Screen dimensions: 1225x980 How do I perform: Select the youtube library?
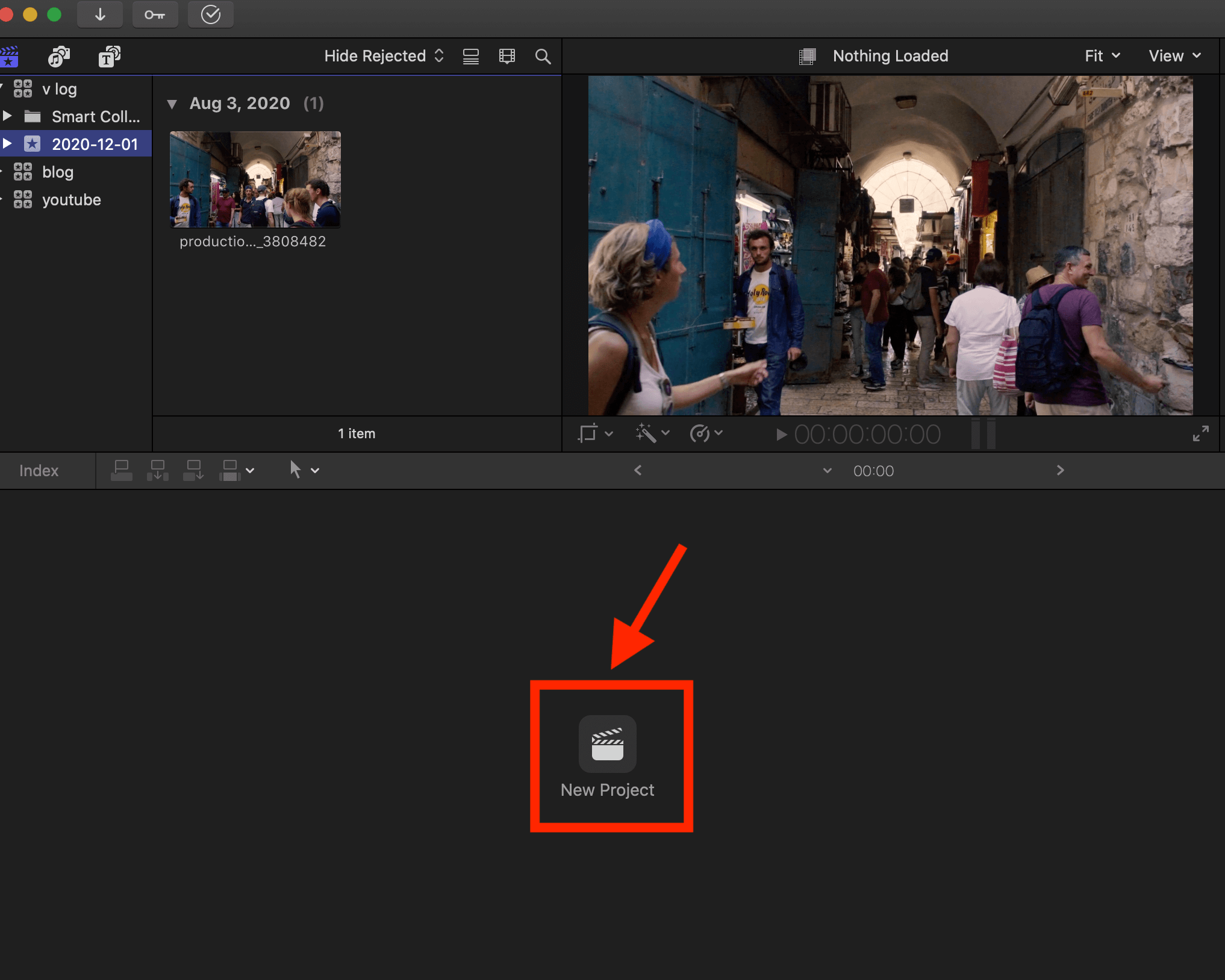point(71,200)
